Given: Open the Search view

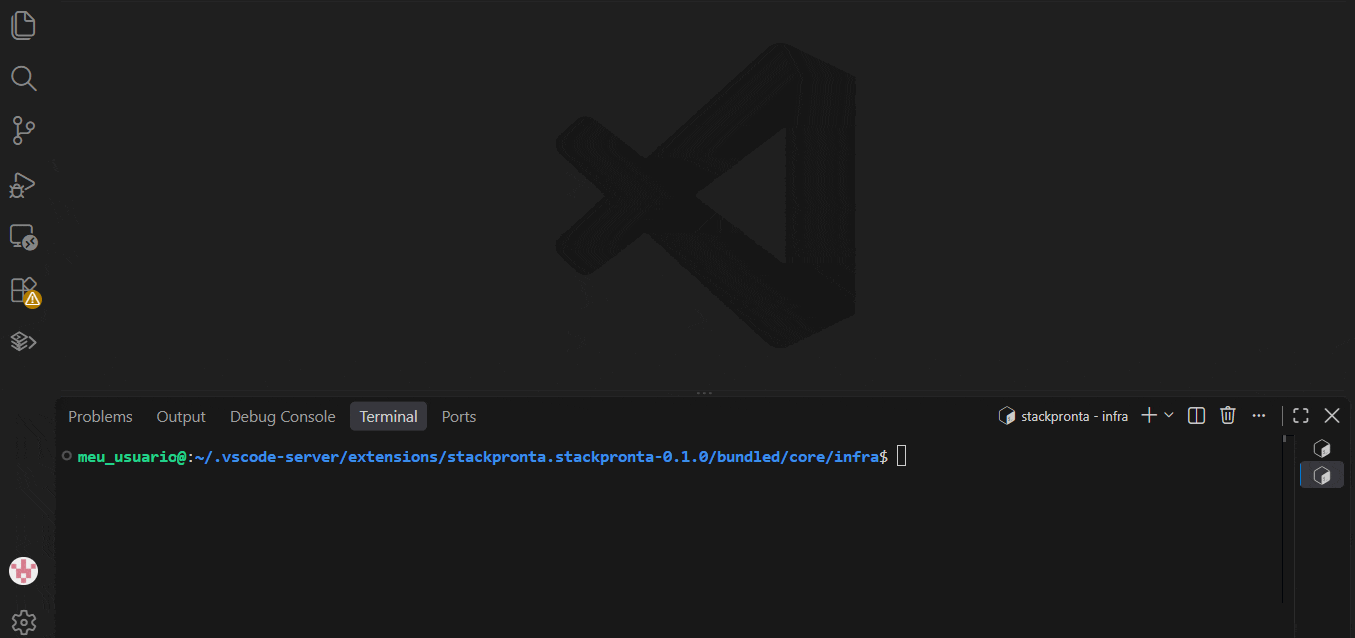Looking at the screenshot, I should point(23,78).
